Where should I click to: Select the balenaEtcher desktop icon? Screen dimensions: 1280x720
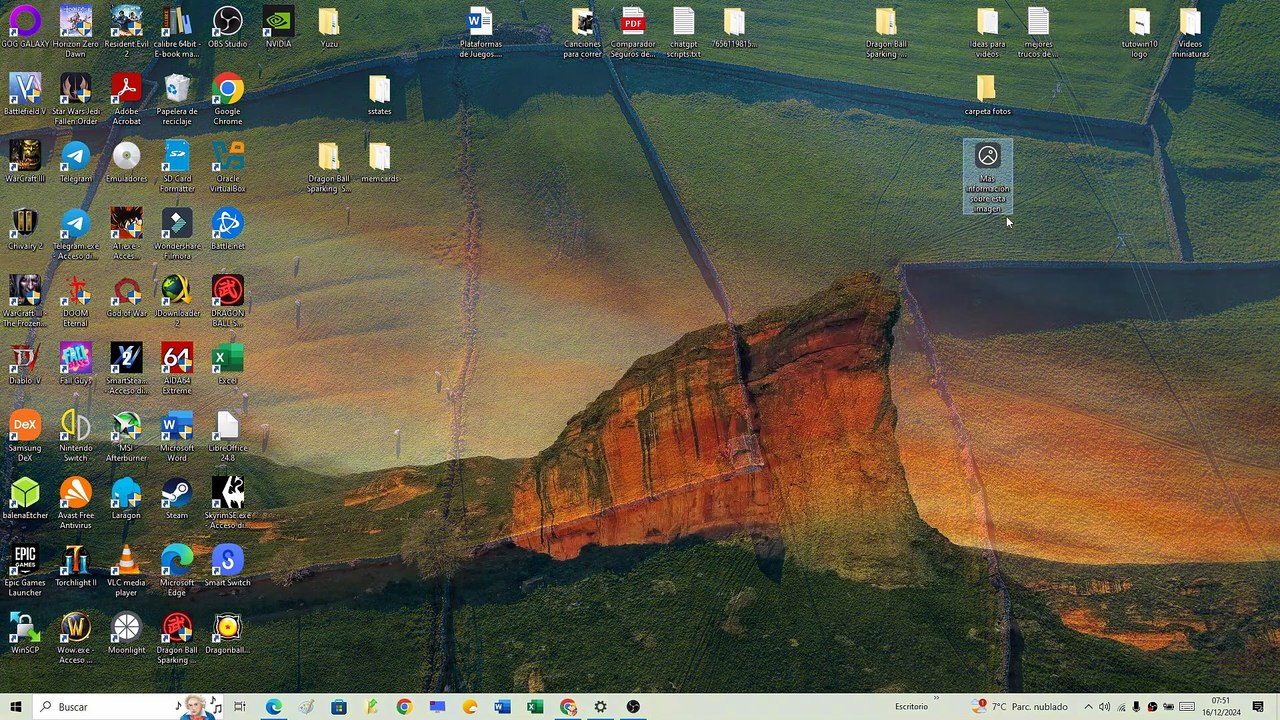[25, 498]
